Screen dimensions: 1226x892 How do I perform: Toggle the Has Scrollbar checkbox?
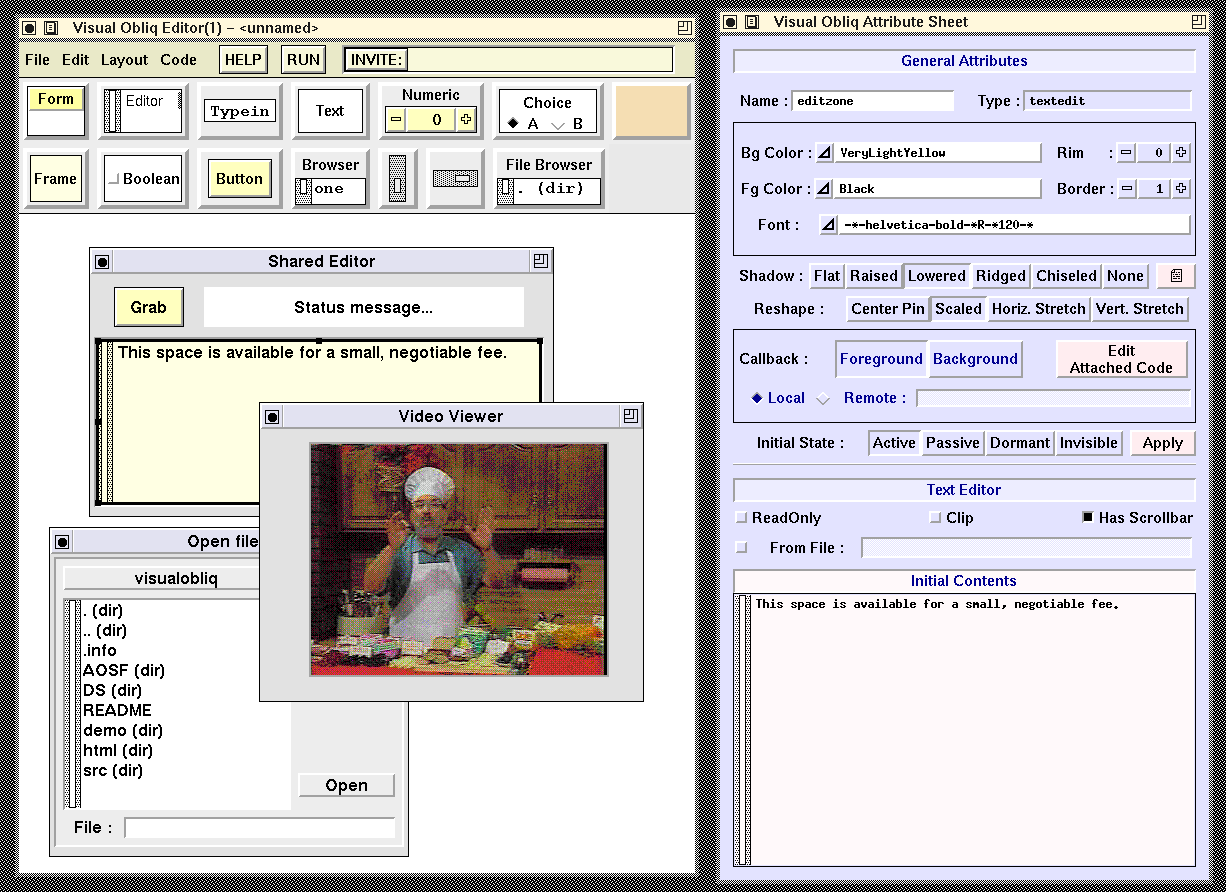click(x=1088, y=518)
